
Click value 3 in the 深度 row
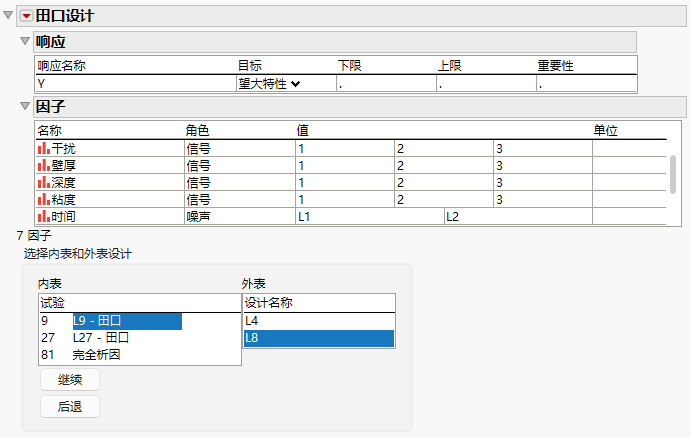tap(543, 182)
